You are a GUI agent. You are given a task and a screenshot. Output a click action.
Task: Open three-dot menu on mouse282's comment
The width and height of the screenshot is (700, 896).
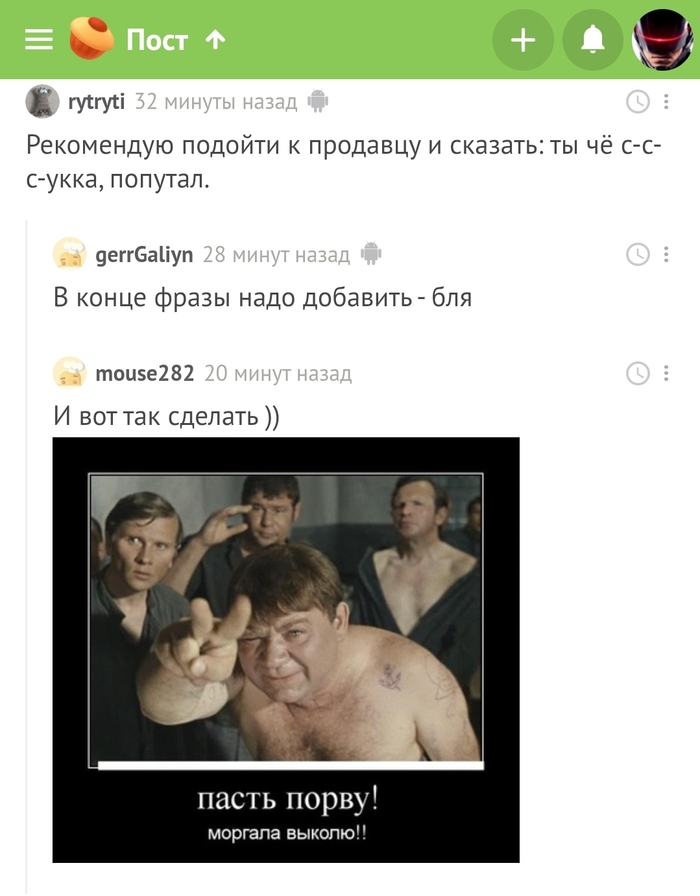(x=666, y=373)
